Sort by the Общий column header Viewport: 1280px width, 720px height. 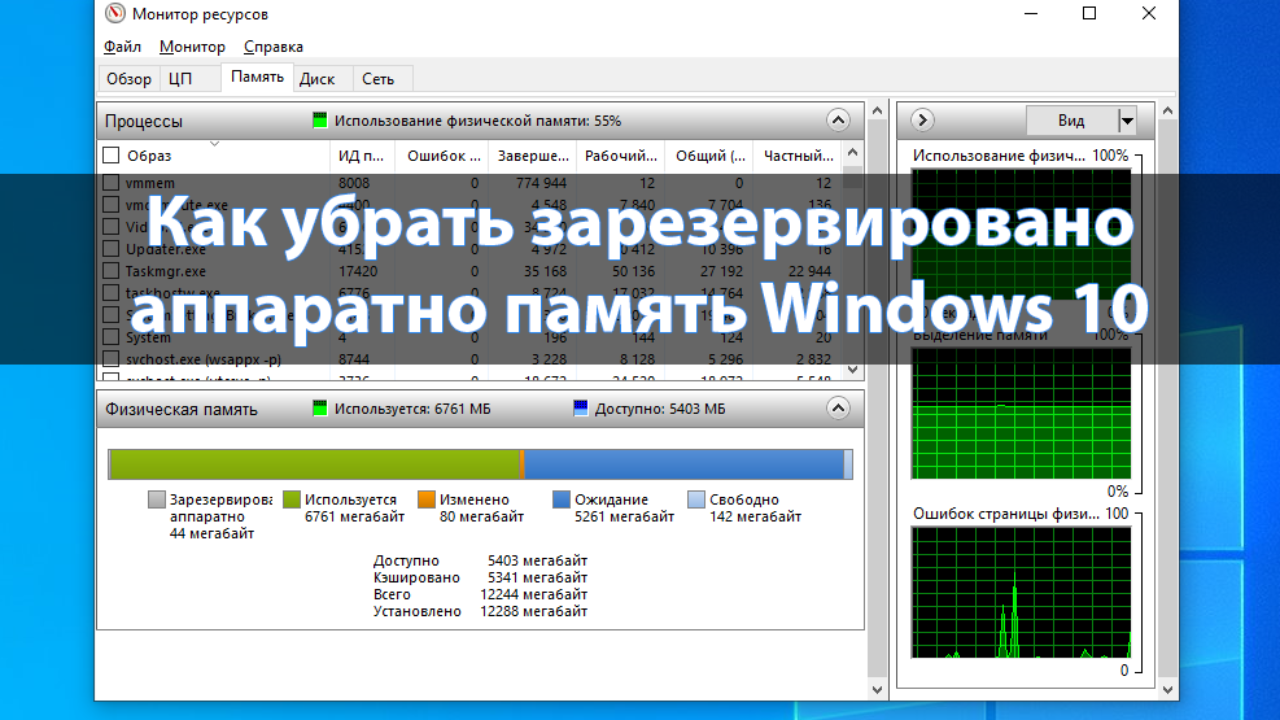(x=709, y=155)
